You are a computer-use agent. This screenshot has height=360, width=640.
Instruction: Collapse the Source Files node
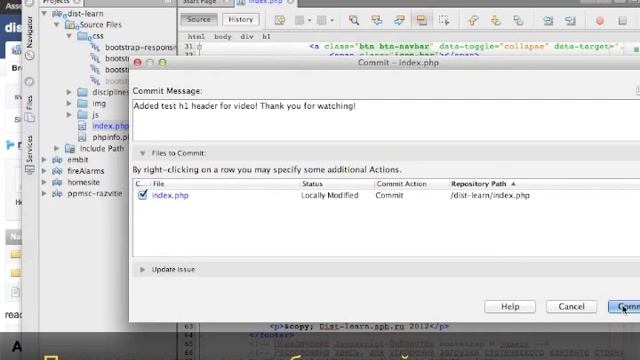57,25
